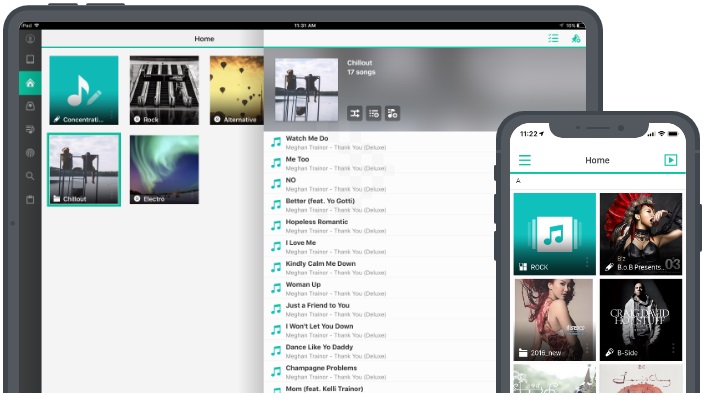706x395 pixels.
Task: Open the B.o.B Presents tile on the iPhone
Action: click(x=641, y=234)
